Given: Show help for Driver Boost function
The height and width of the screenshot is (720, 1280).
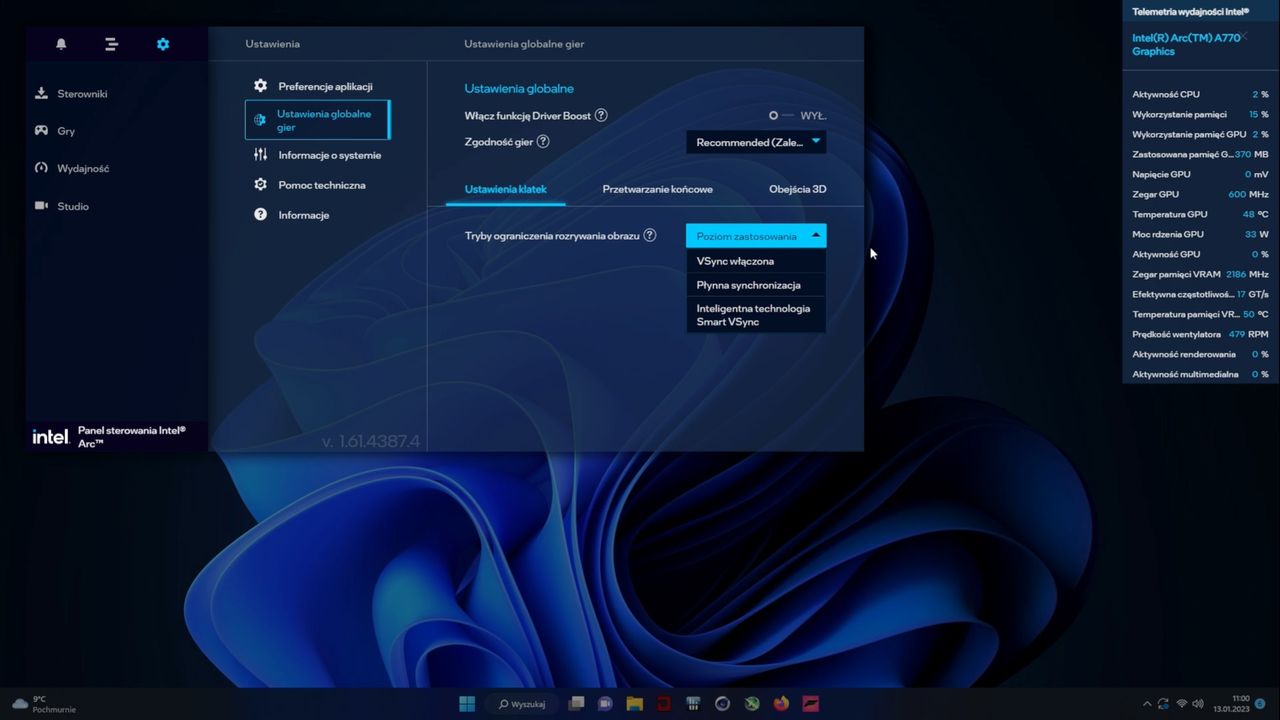Looking at the screenshot, I should (x=601, y=115).
